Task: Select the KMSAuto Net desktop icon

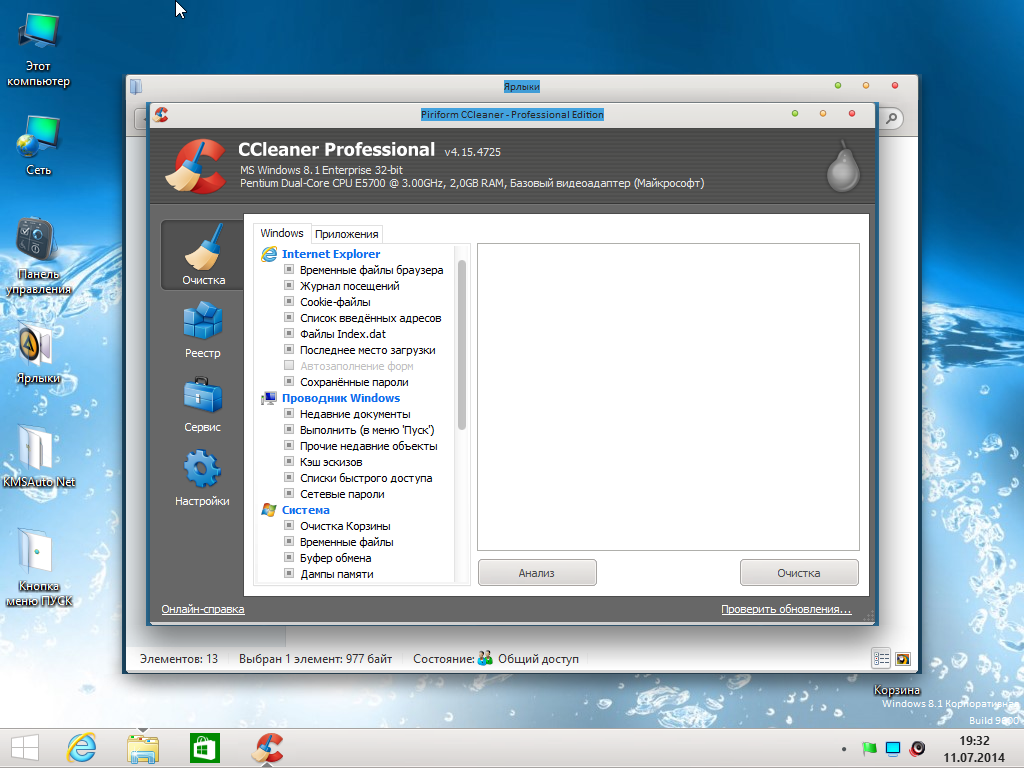Action: pos(39,456)
